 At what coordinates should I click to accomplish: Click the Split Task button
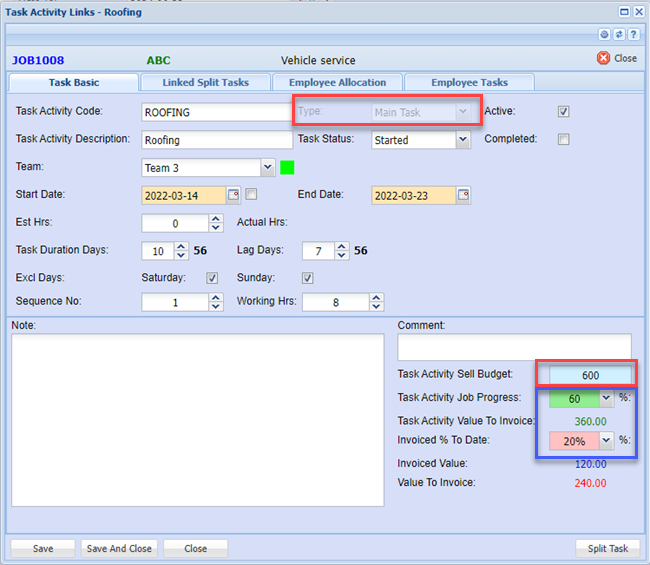coord(607,548)
